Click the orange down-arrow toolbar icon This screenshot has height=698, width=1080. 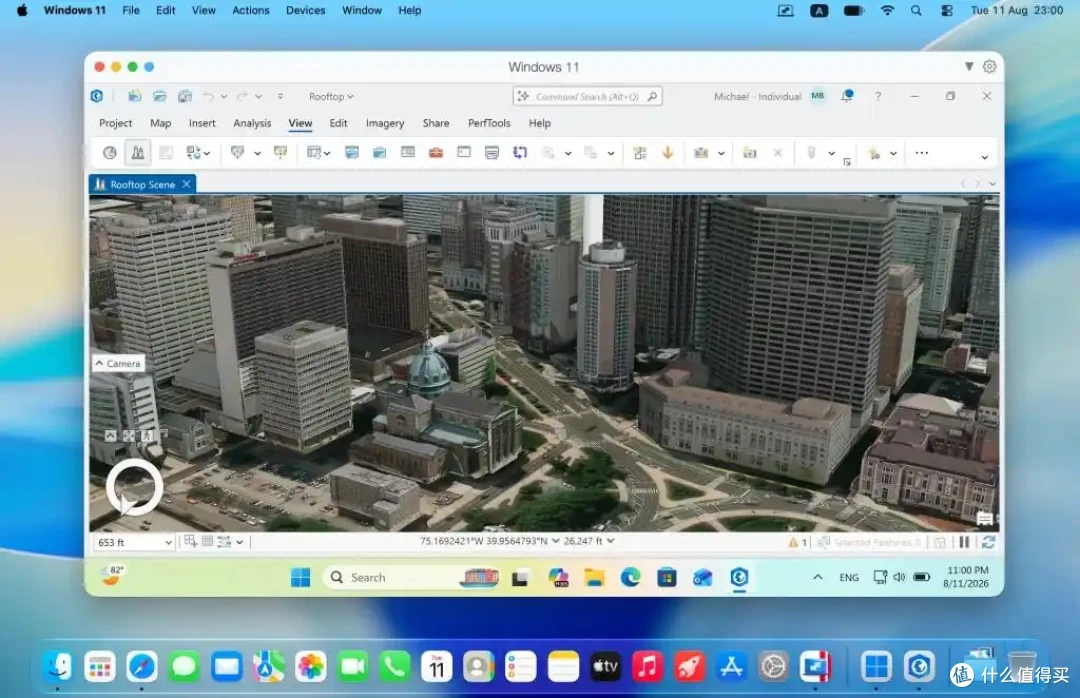point(667,153)
